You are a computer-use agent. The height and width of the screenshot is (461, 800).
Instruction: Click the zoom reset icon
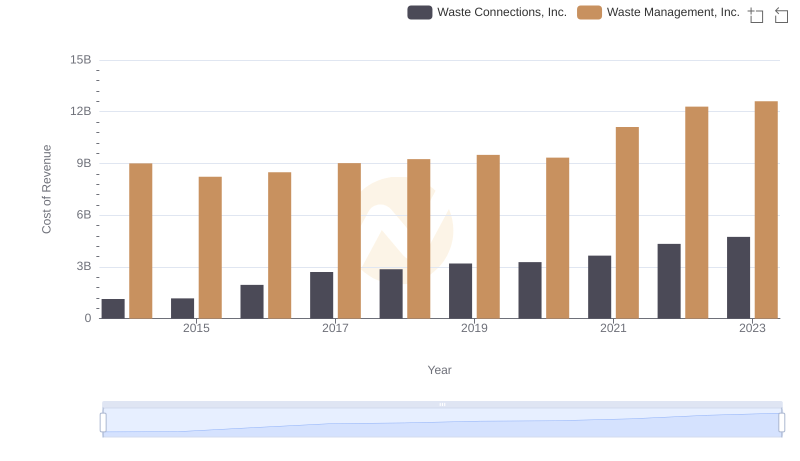click(x=781, y=15)
